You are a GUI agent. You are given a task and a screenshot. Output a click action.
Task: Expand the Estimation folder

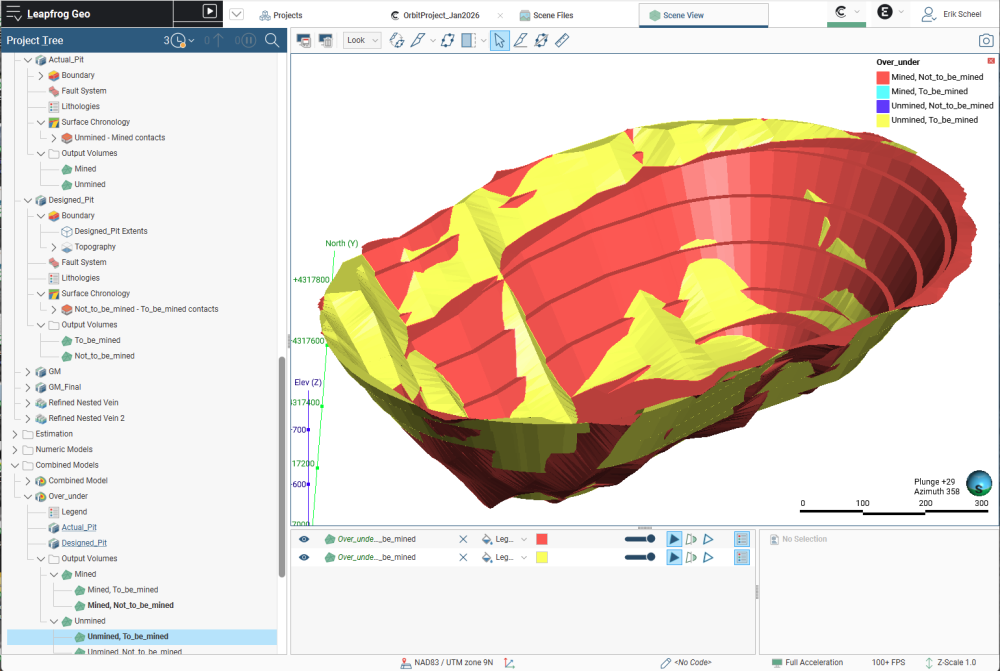click(x=15, y=434)
